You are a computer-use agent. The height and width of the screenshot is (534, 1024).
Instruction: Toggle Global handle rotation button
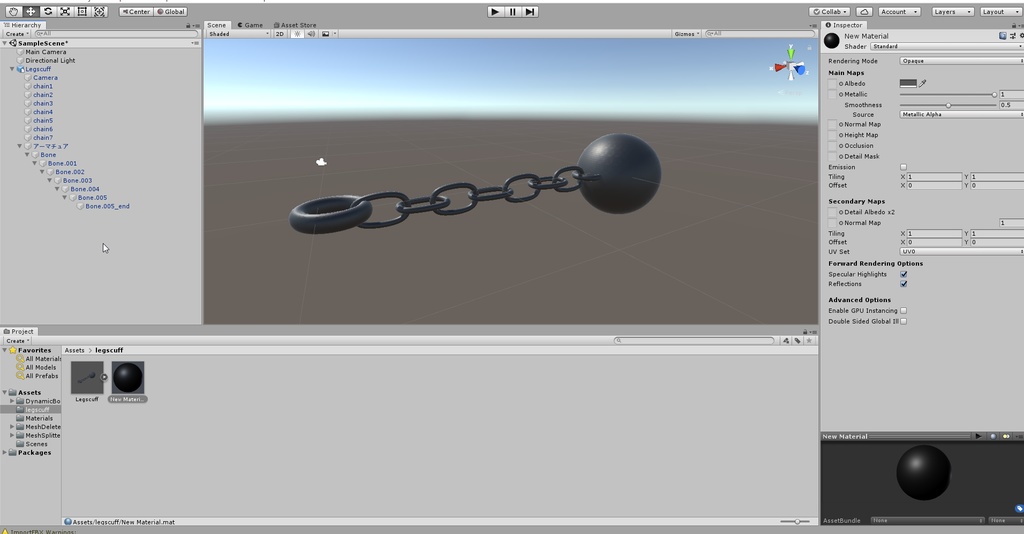pyautogui.click(x=171, y=12)
